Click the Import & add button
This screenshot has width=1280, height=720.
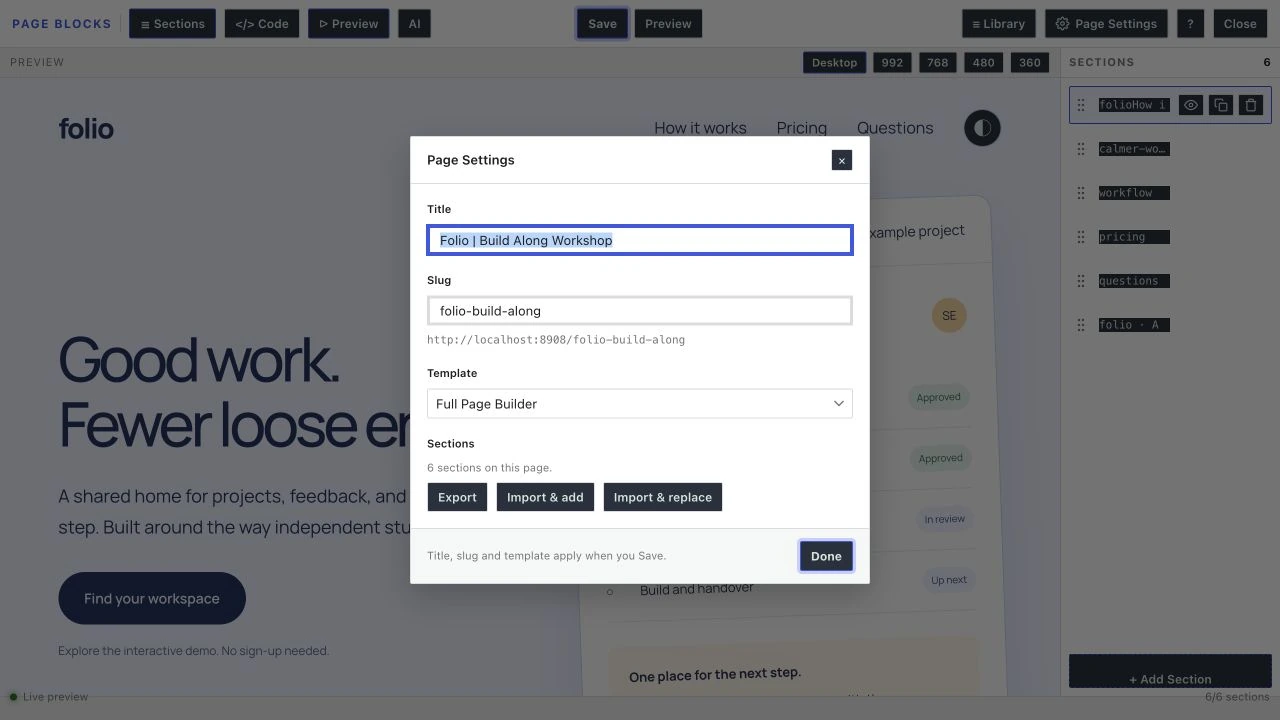pos(545,497)
